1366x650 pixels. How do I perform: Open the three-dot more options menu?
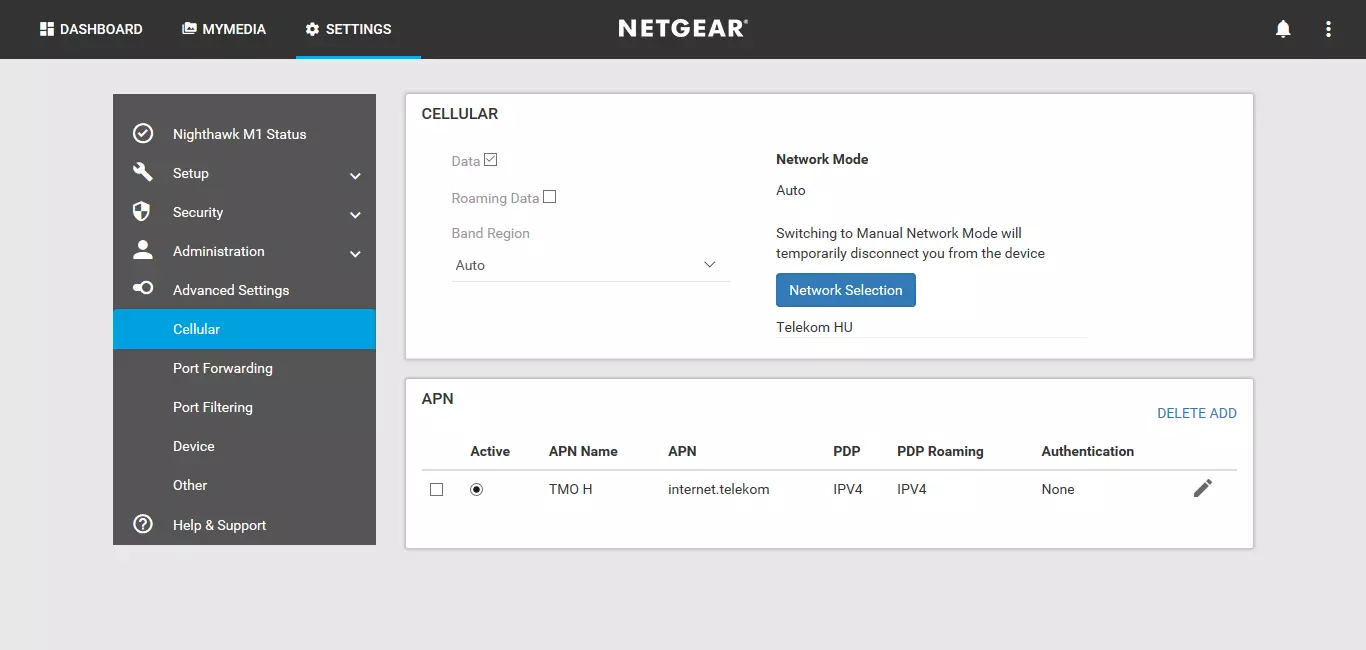coord(1328,29)
